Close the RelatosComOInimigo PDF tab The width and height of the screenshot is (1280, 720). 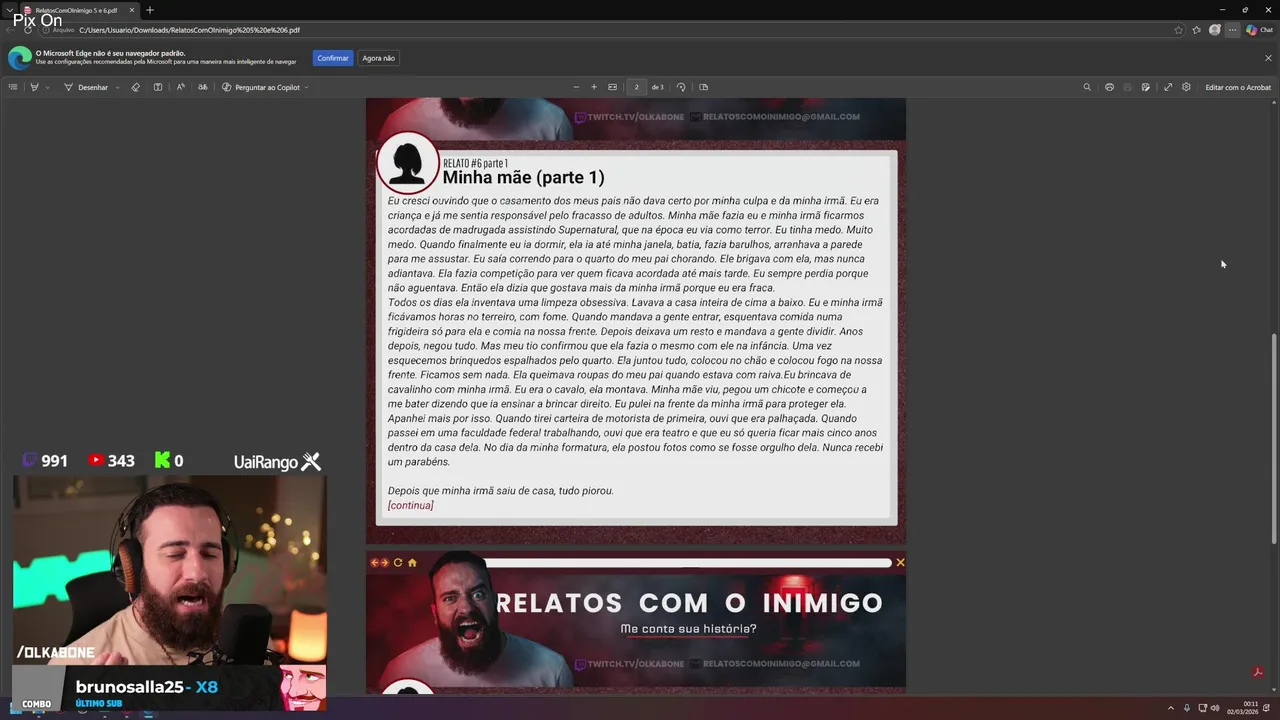pos(131,10)
